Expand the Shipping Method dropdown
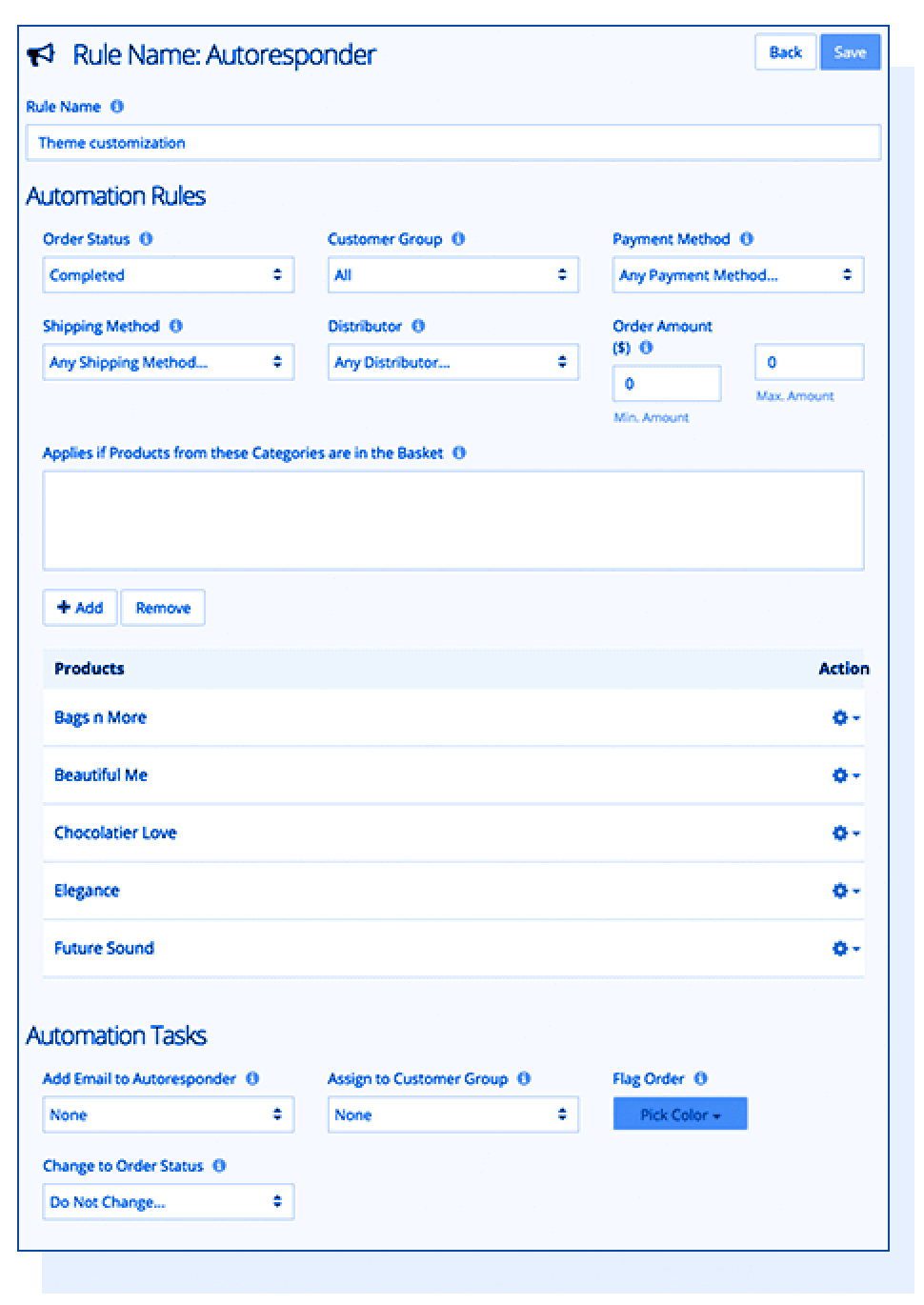The image size is (924, 1305). coord(168,362)
